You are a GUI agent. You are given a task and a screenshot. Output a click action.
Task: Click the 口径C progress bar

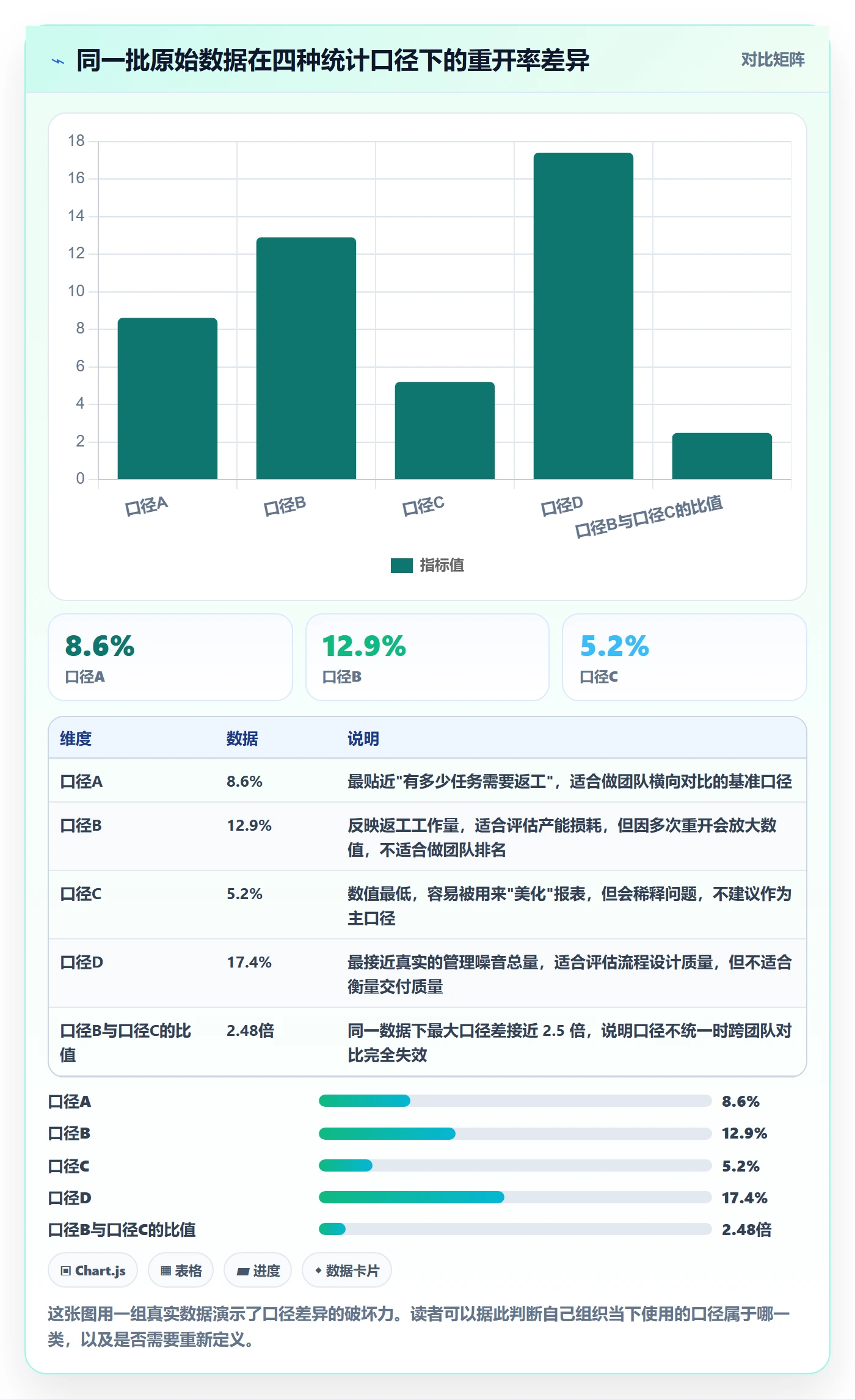click(515, 1165)
